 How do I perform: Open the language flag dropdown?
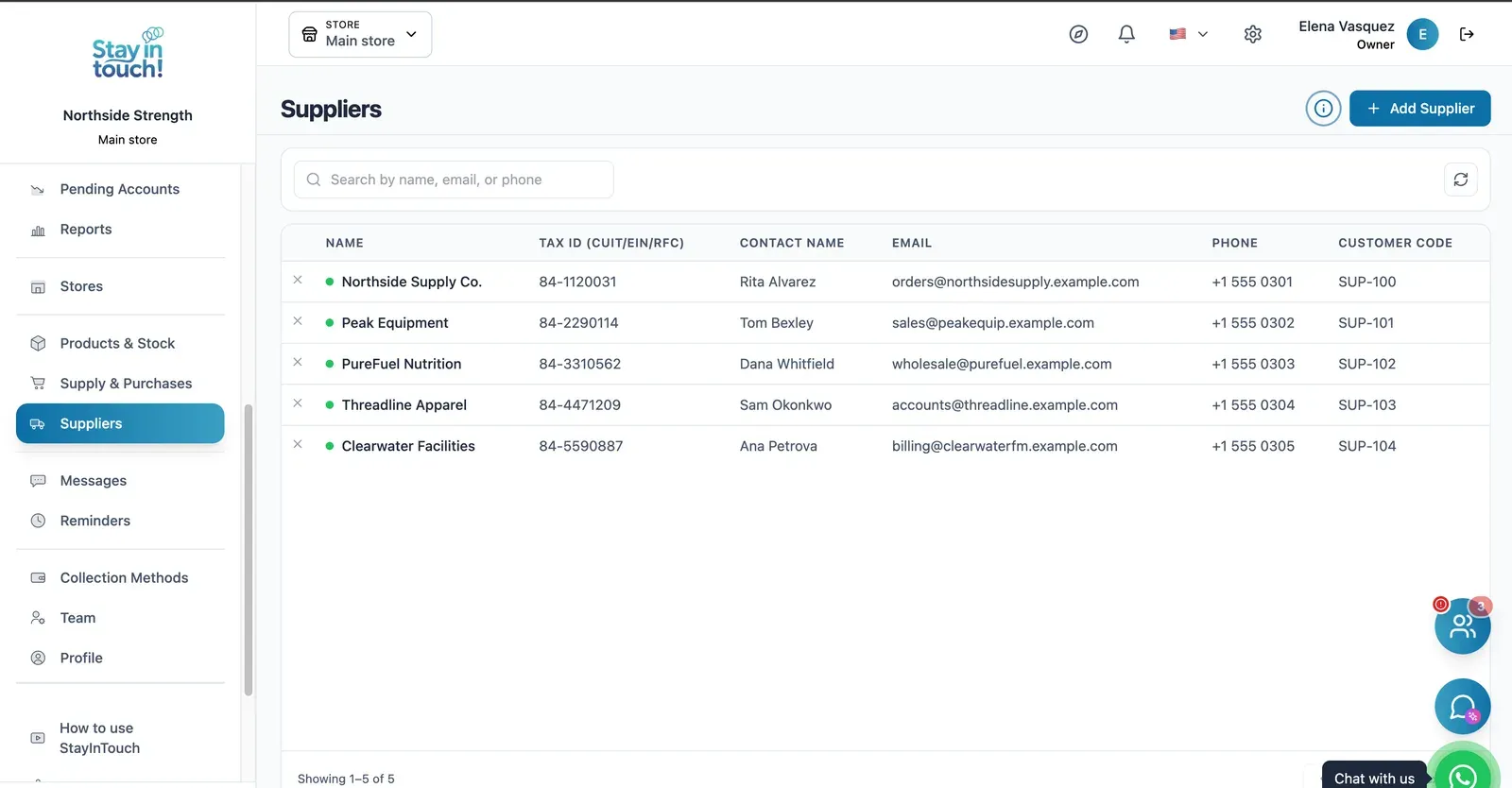click(x=1188, y=34)
